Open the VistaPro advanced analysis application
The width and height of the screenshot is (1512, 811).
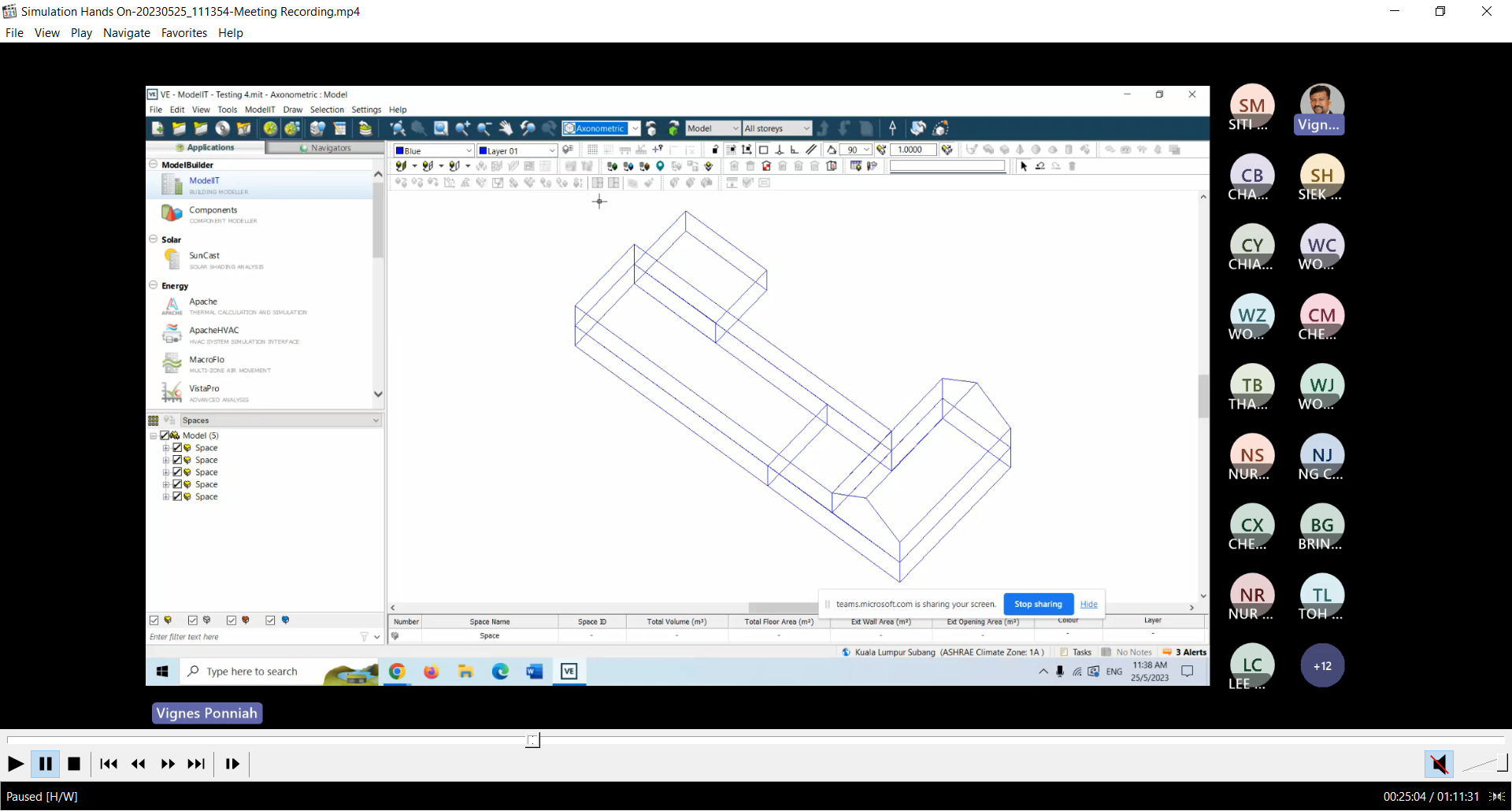coord(204,389)
